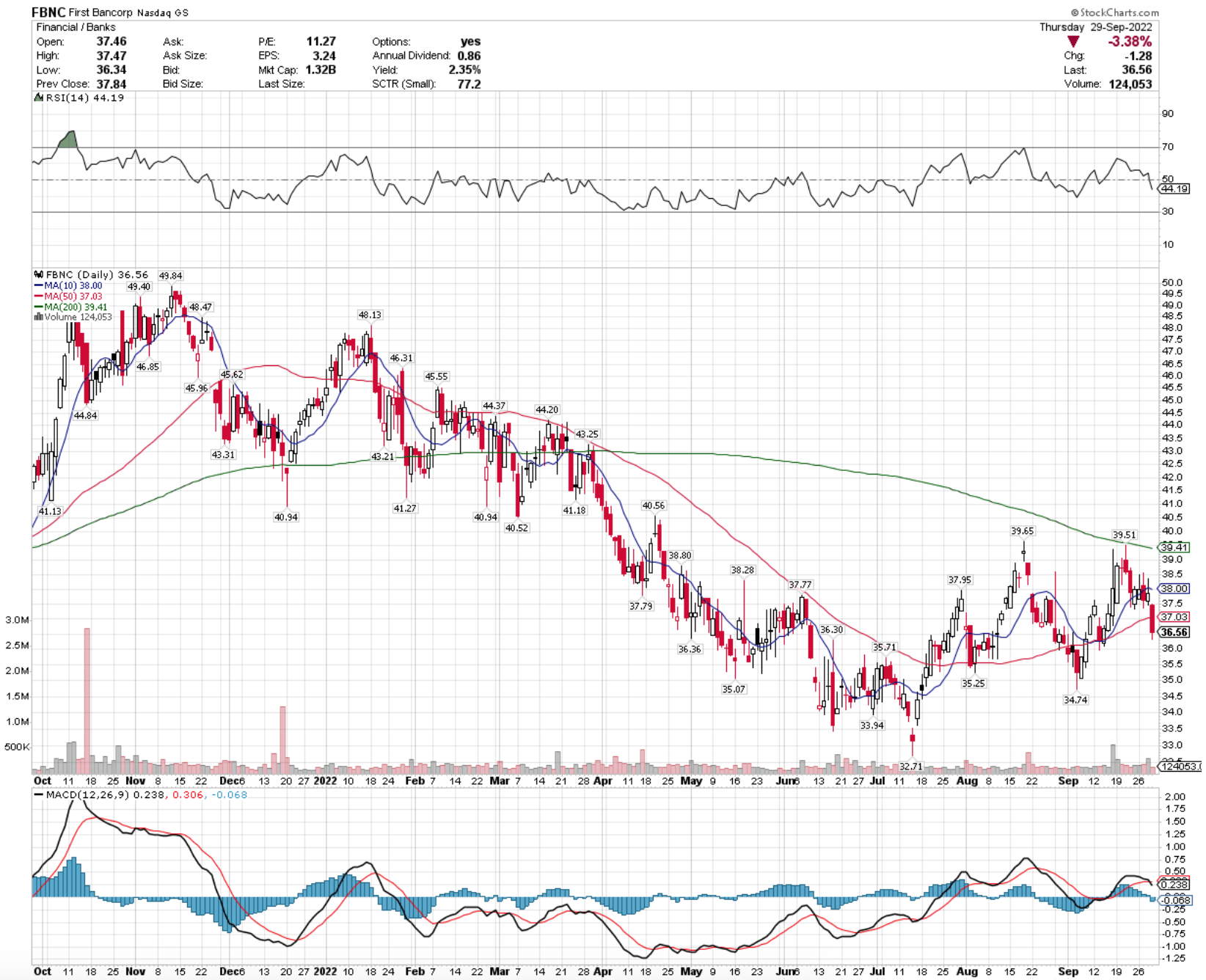1206x980 pixels.
Task: Click the Low value 36.34
Action: (x=112, y=70)
